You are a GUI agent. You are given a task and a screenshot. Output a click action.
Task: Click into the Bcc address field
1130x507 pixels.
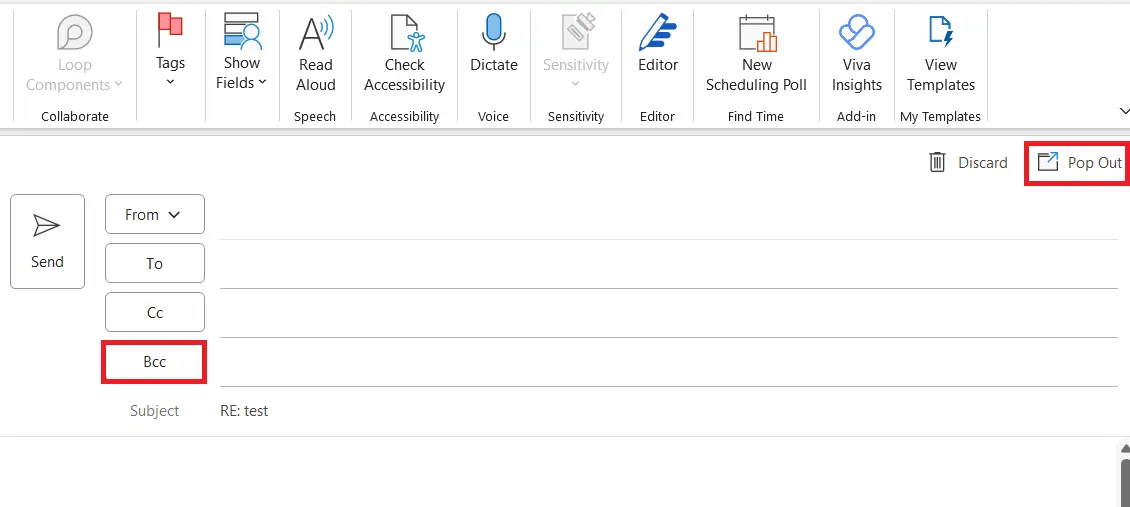coord(668,362)
